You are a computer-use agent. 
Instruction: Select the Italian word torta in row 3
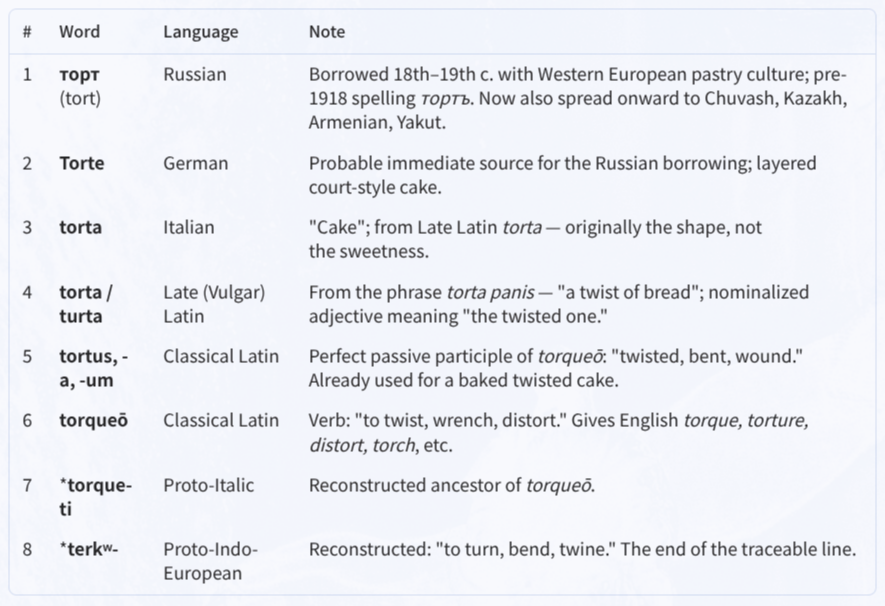click(x=81, y=227)
